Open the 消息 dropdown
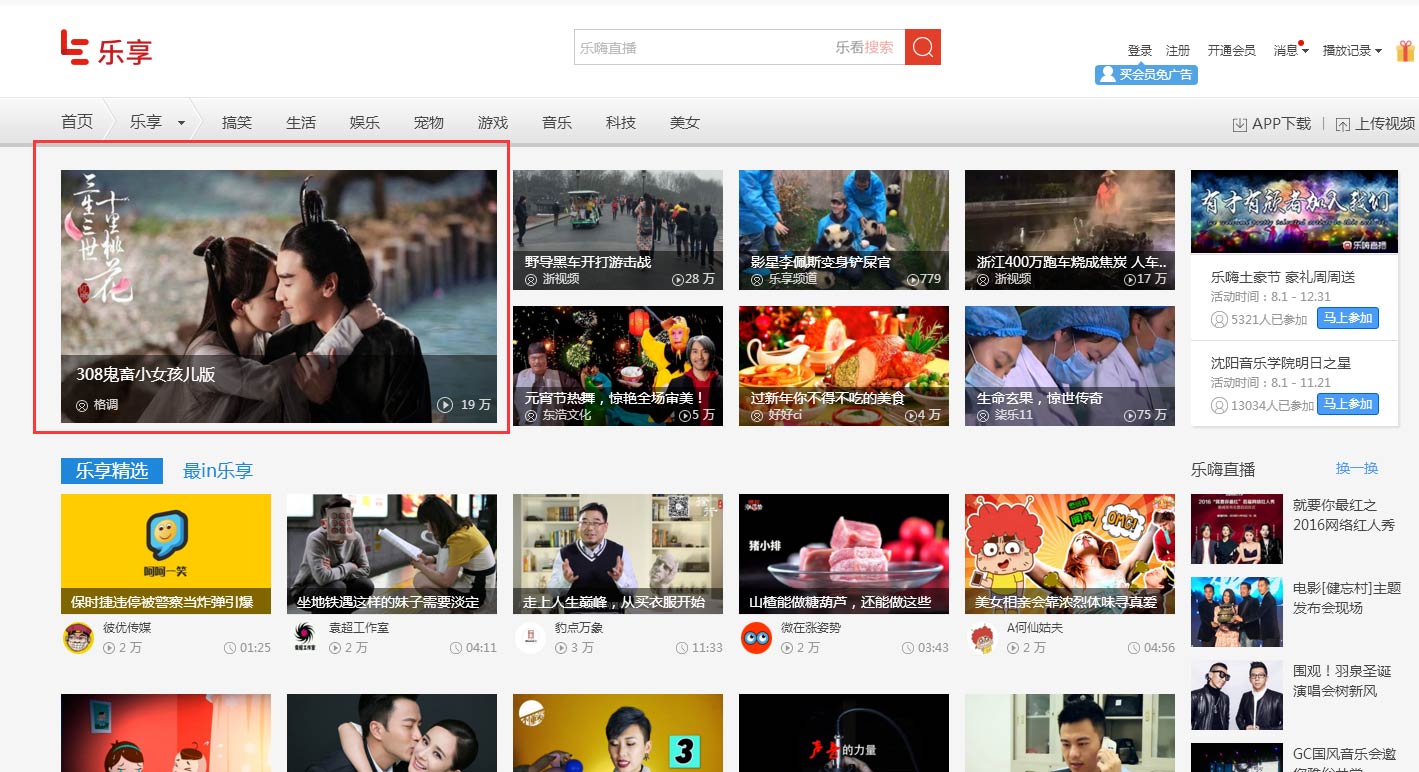 pos(1291,50)
